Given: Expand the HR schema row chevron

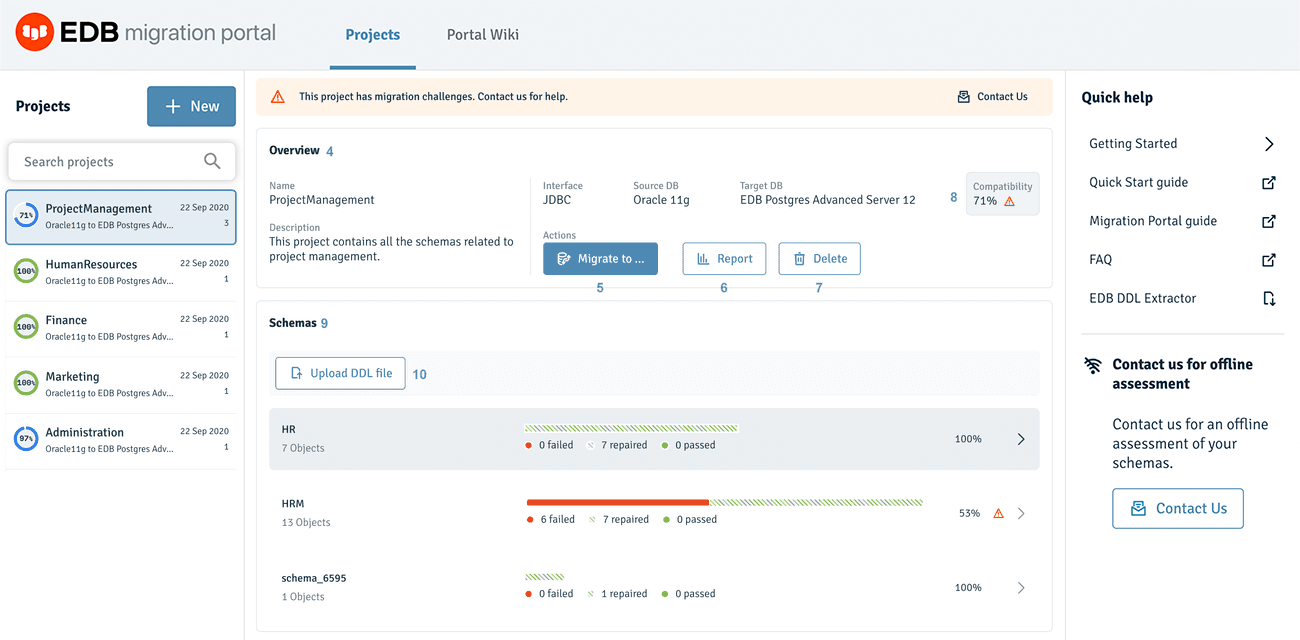Looking at the screenshot, I should [1020, 439].
